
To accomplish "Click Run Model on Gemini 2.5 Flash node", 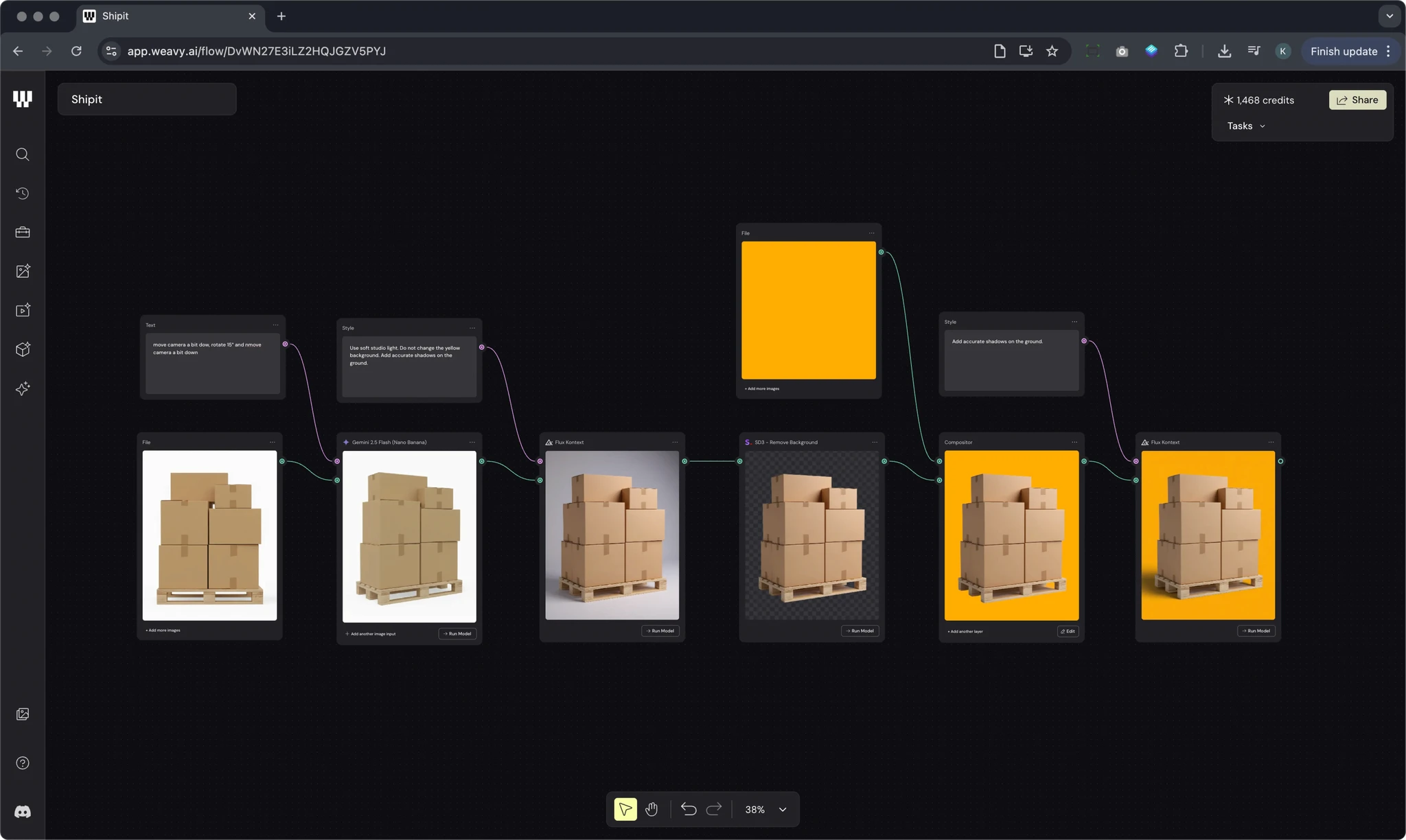I will [x=457, y=633].
